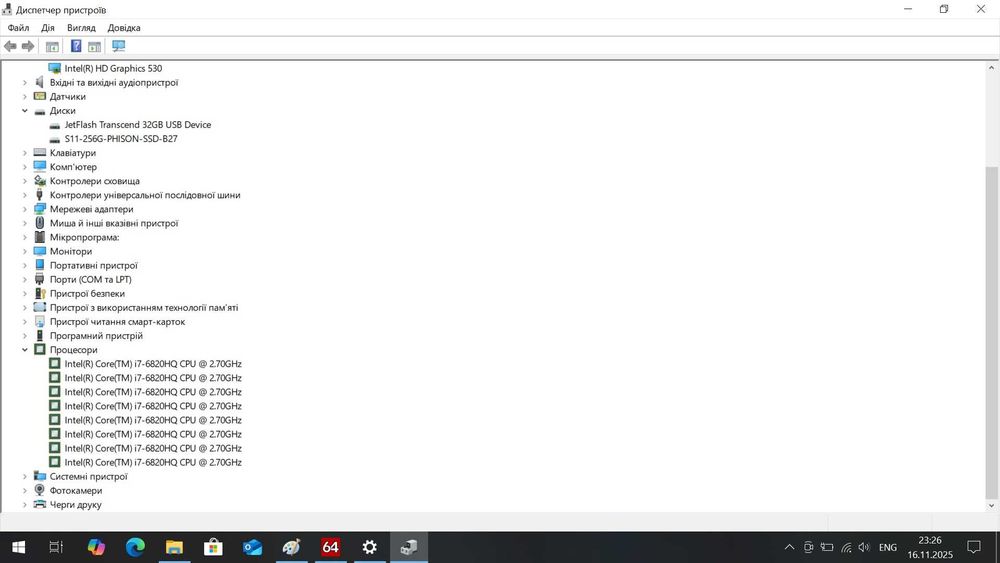This screenshot has height=563, width=1000.
Task: Click the Фотокамери webcam icon
Action: 40,490
